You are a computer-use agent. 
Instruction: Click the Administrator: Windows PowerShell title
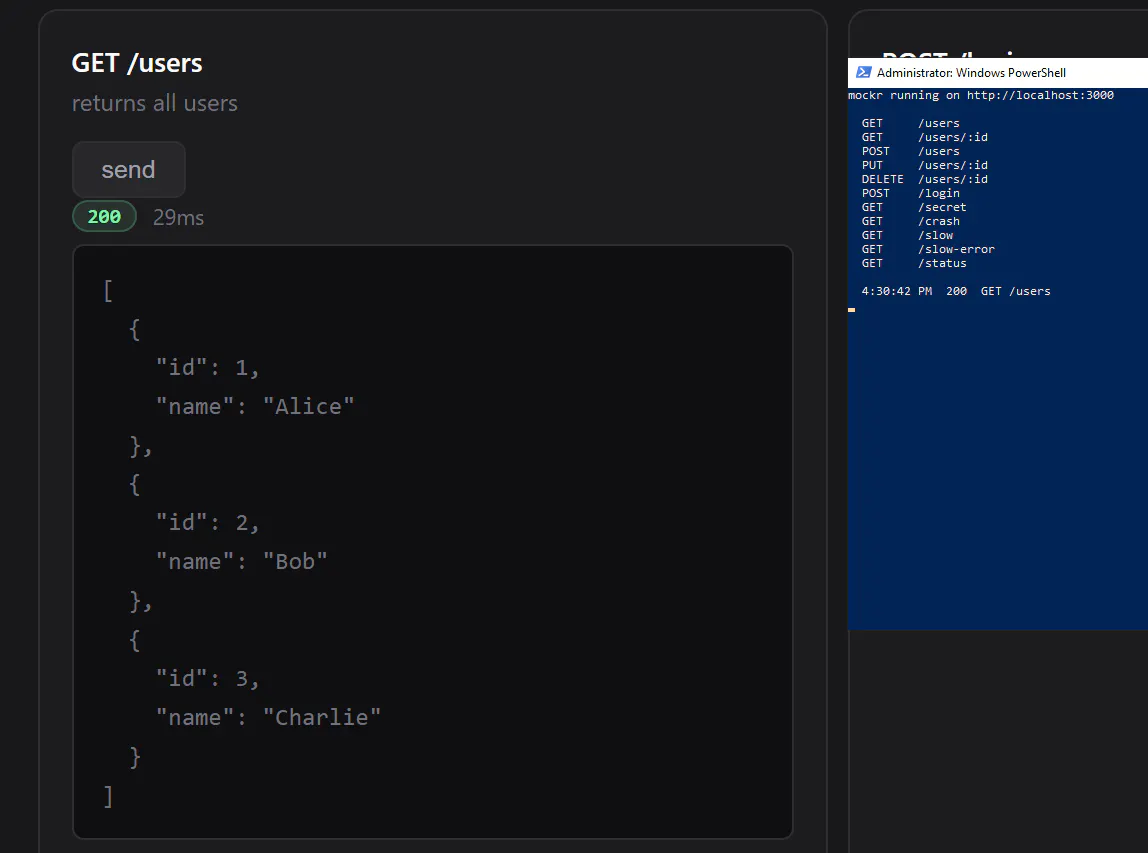(971, 72)
